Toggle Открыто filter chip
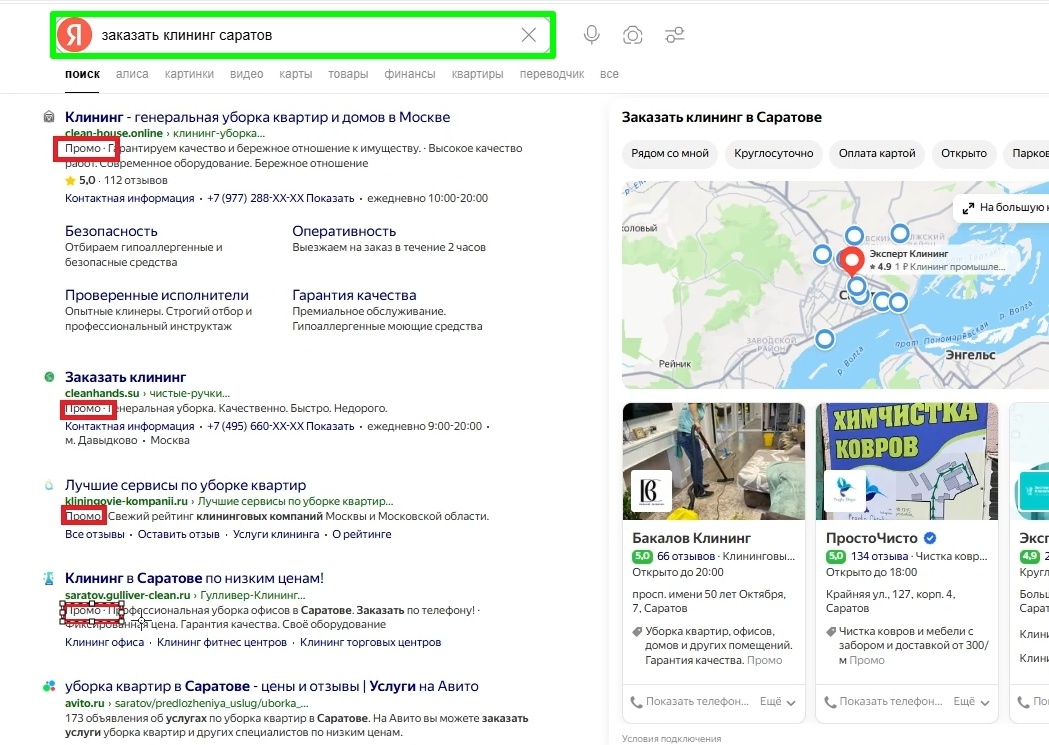The image size is (1049, 745). coord(963,153)
